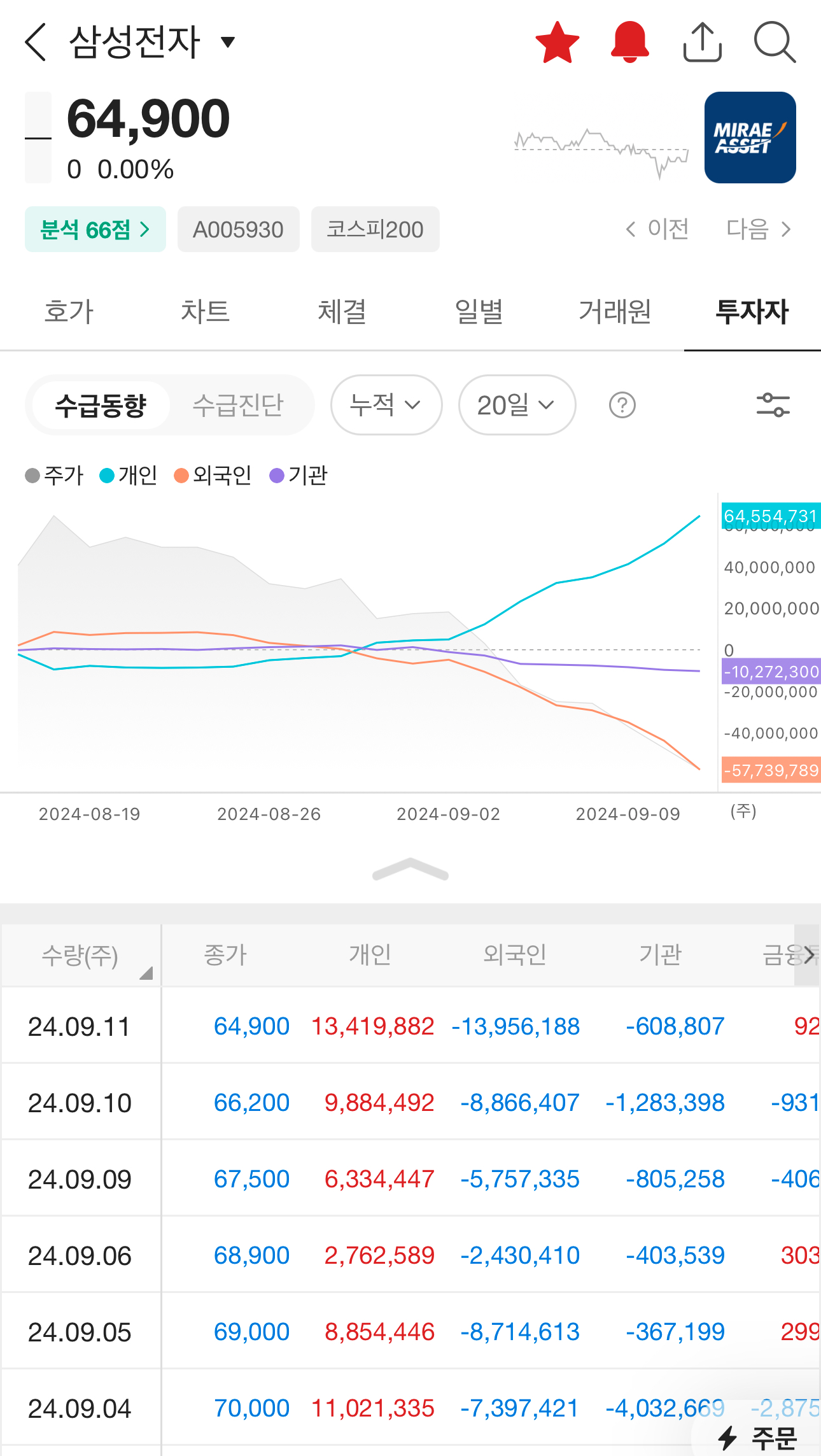Screen dimensions: 821x1456
Task: Tap 기관 value -608,807
Action: tap(675, 1026)
